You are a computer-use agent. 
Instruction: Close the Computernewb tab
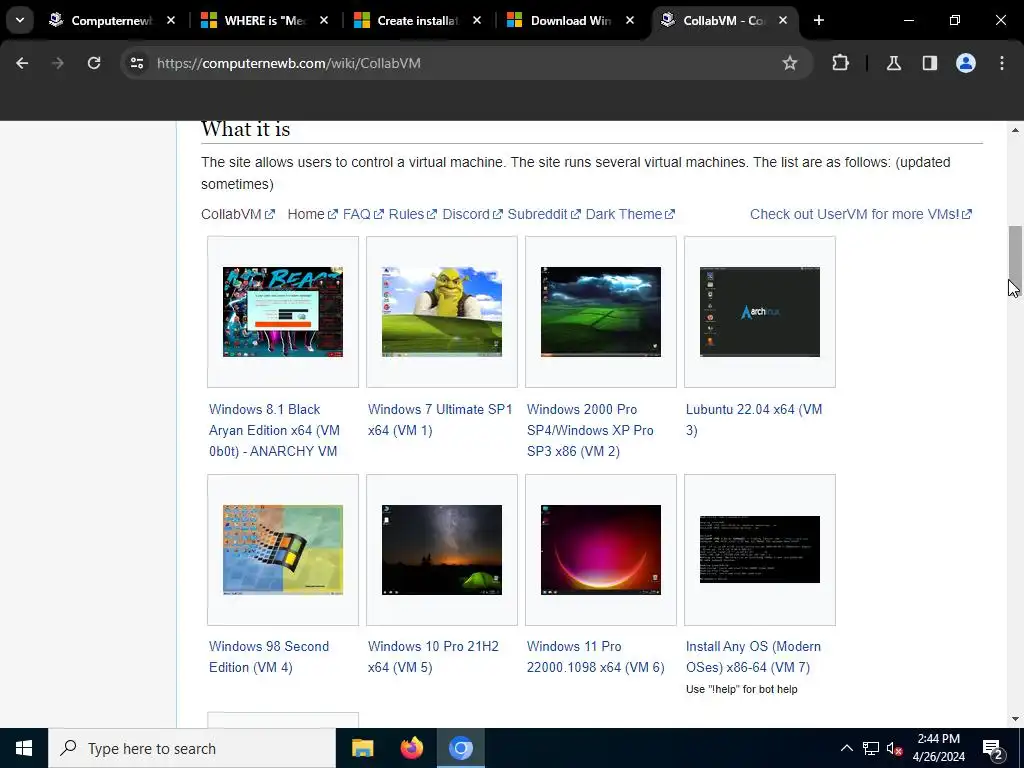pos(171,20)
